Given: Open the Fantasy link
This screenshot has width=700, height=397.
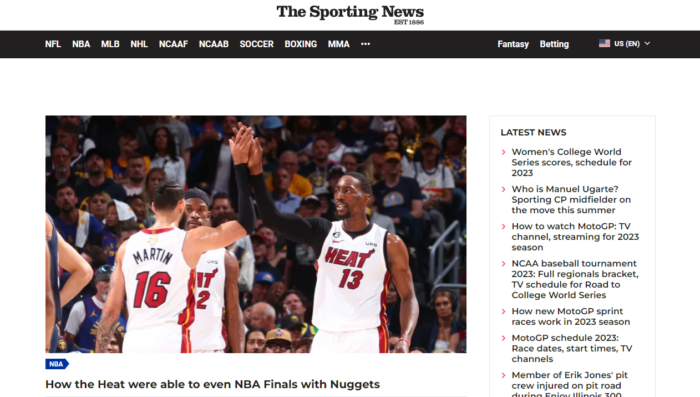Looking at the screenshot, I should click(513, 44).
